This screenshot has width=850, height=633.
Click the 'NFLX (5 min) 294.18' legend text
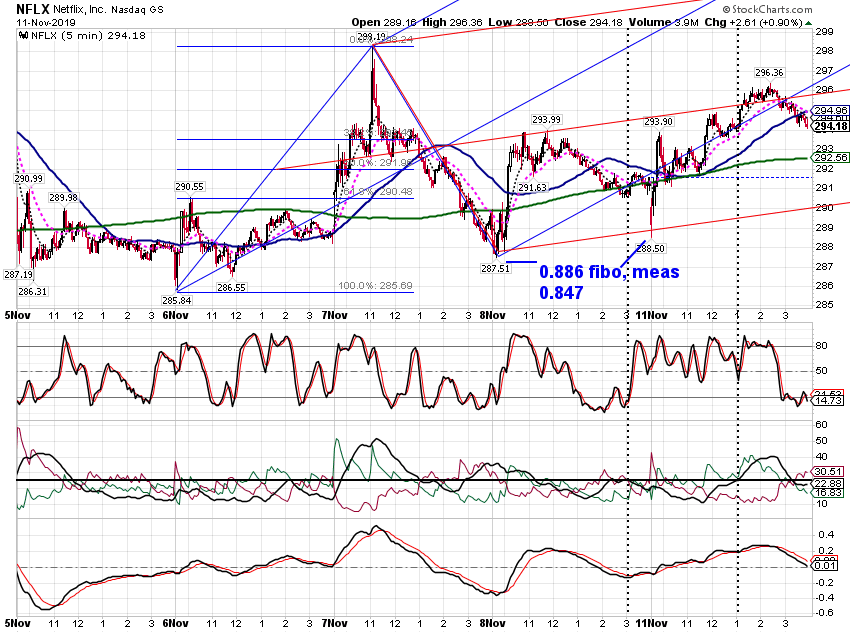(88, 36)
